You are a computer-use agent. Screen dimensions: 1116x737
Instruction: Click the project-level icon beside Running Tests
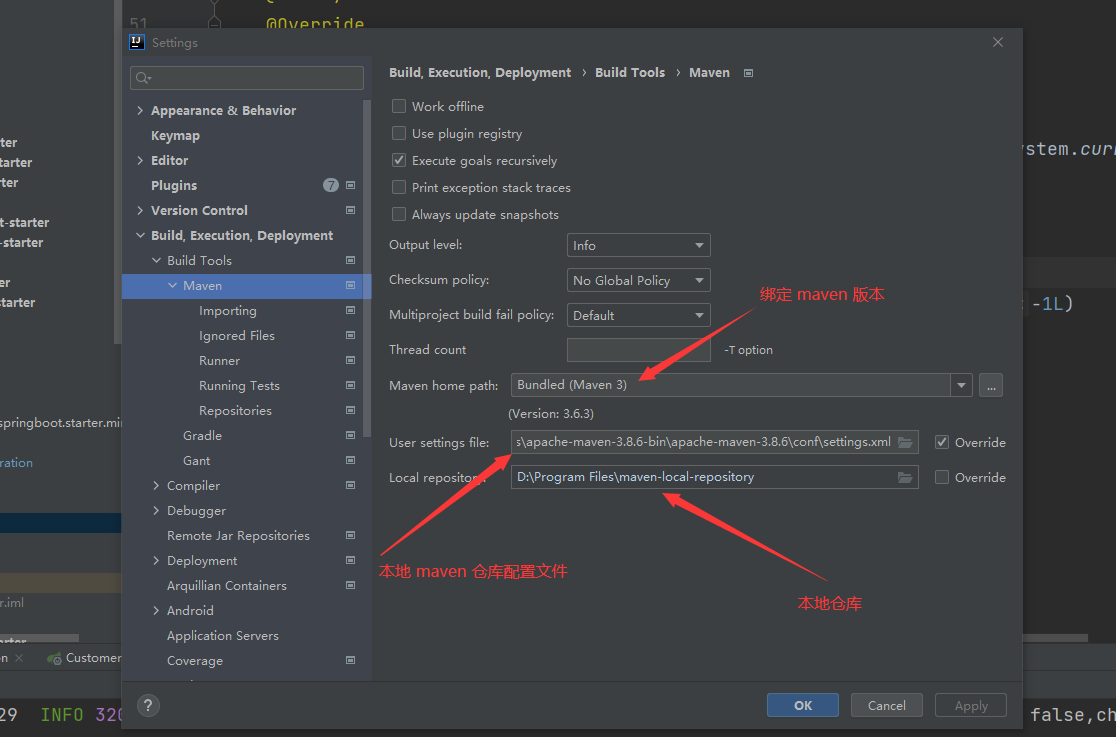click(350, 385)
